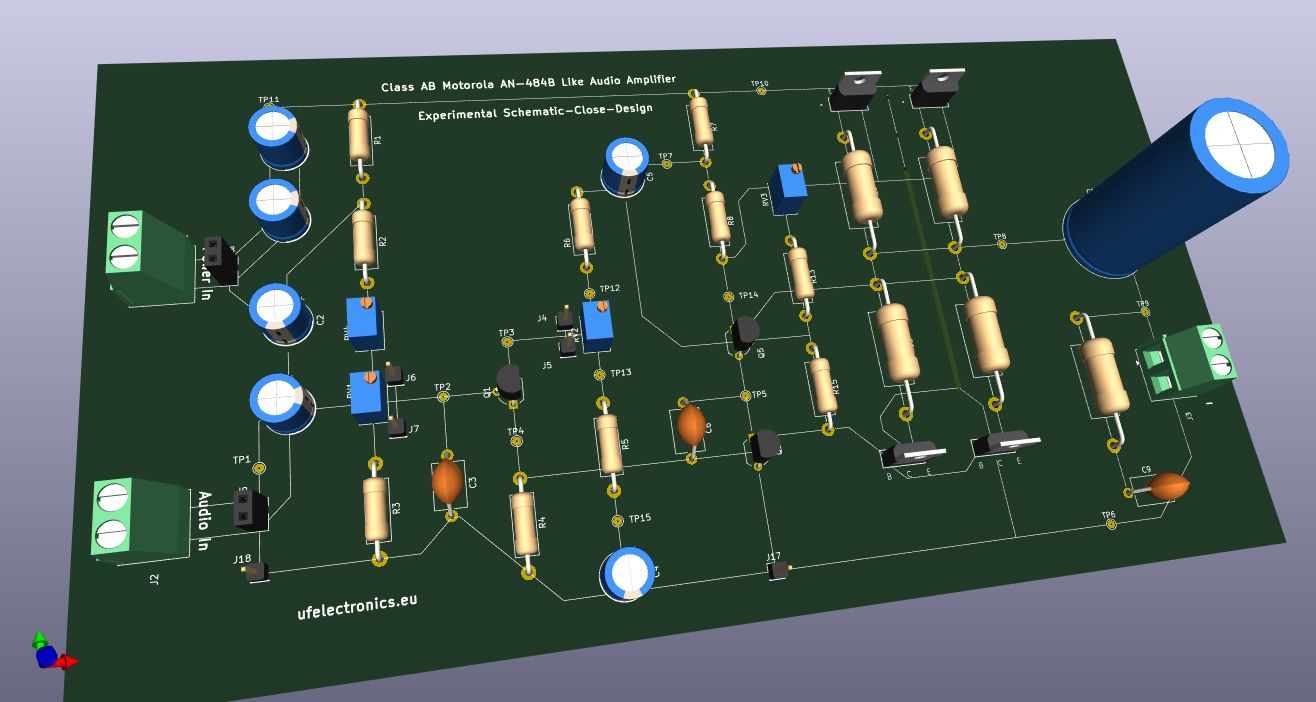Select the large blue electrolytic capacitor
Screen dimensions: 1316x702
coord(1176,188)
